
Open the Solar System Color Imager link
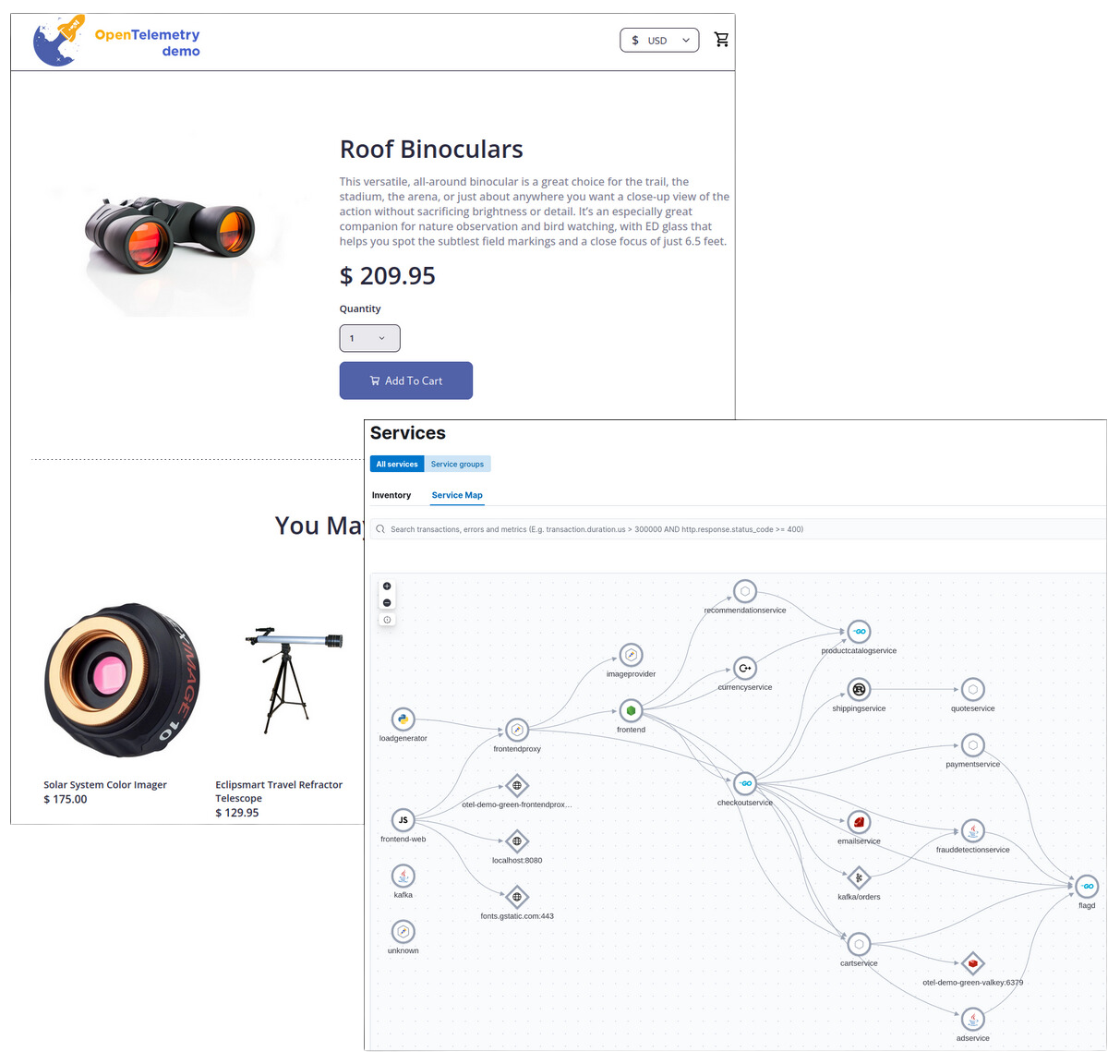click(x=105, y=784)
